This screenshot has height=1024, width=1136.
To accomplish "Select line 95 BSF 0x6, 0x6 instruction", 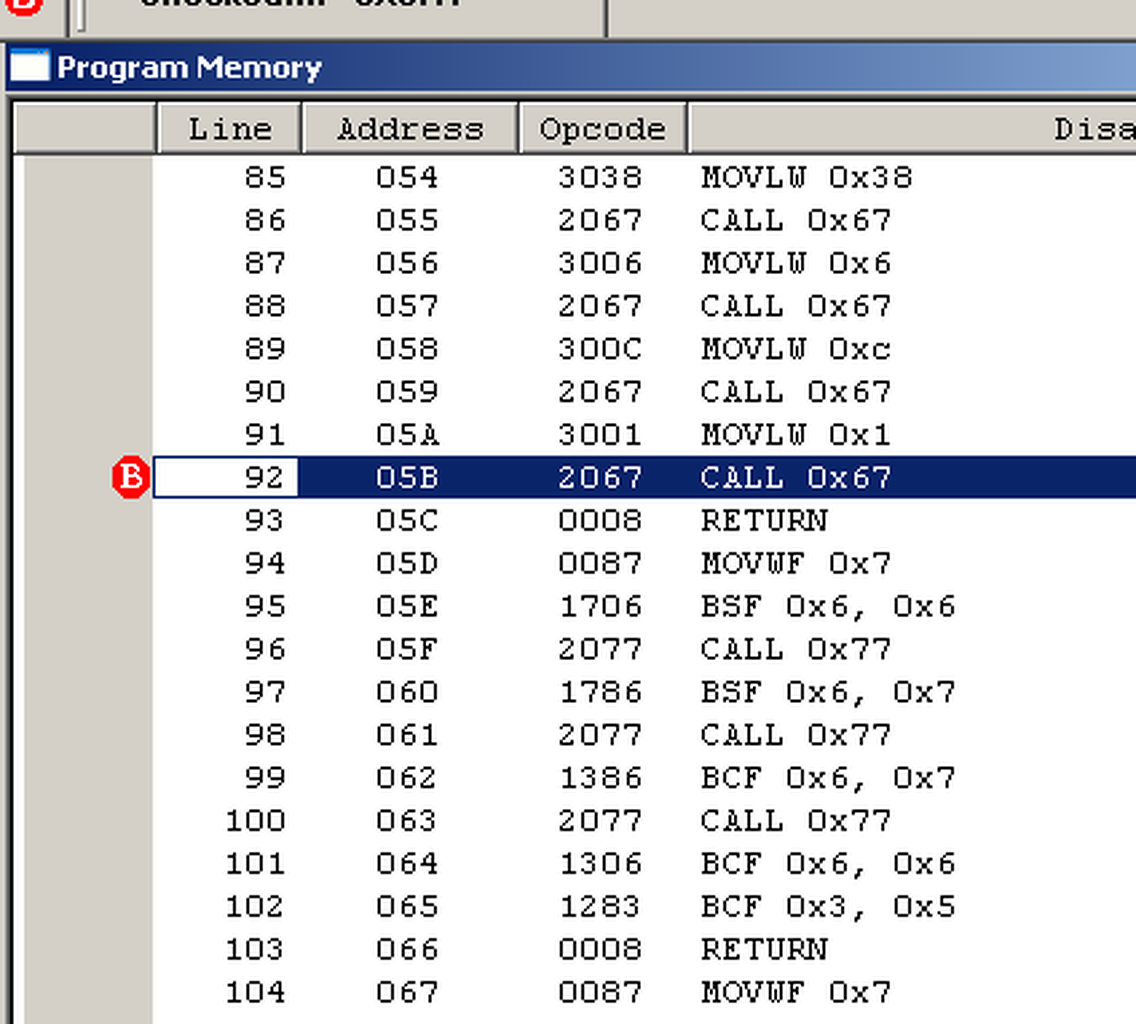I will [828, 607].
